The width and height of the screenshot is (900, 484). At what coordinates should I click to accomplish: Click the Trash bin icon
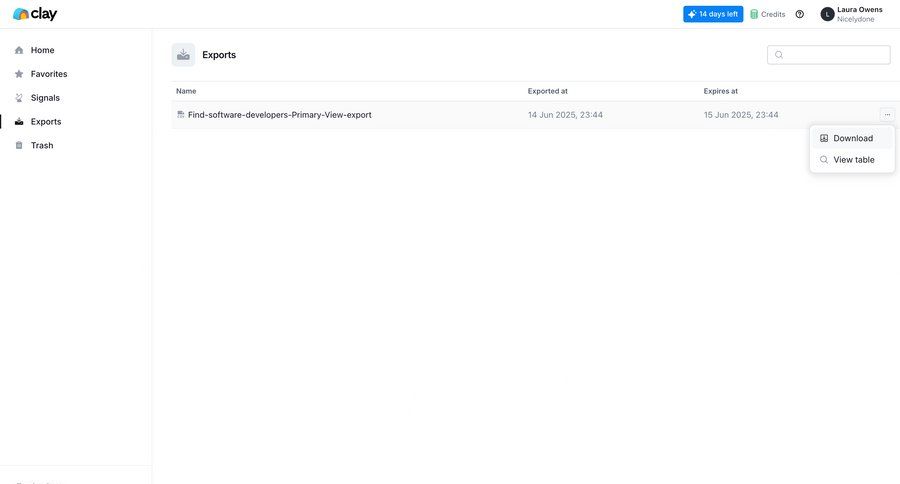point(19,145)
